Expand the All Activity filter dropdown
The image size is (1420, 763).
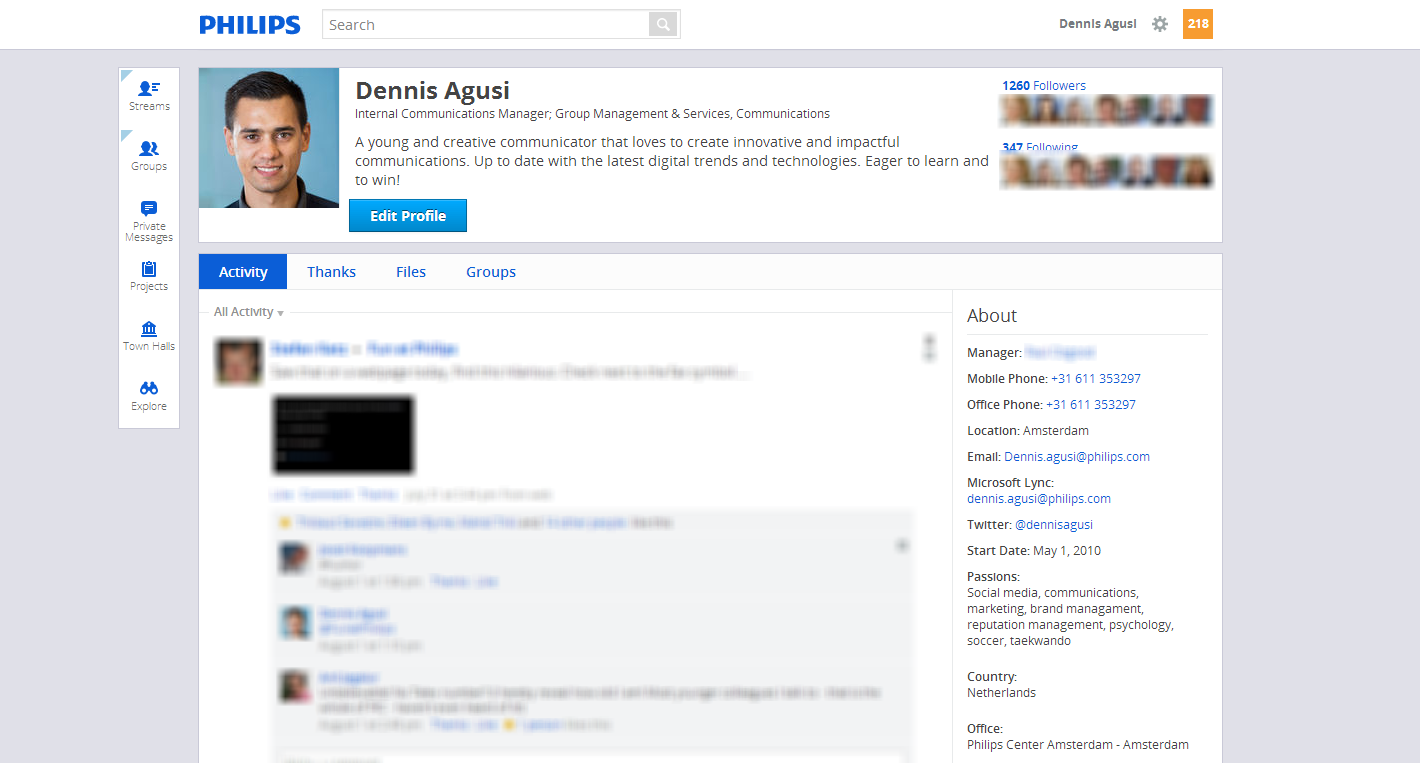coord(248,312)
